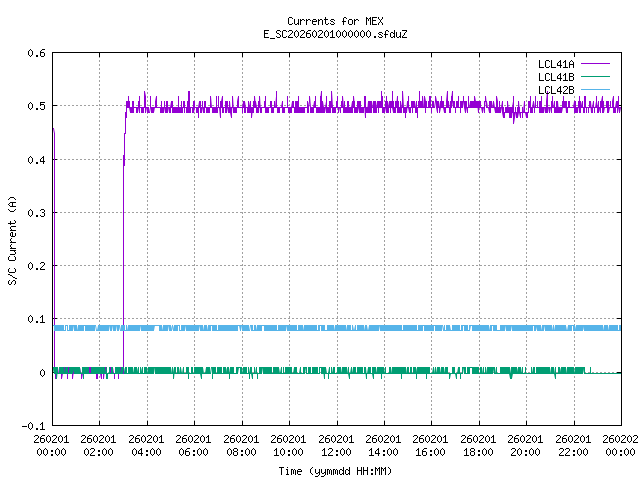Click the S/C Current (A) y-axis label
Screen dimensions: 640x480
[x=13, y=239]
